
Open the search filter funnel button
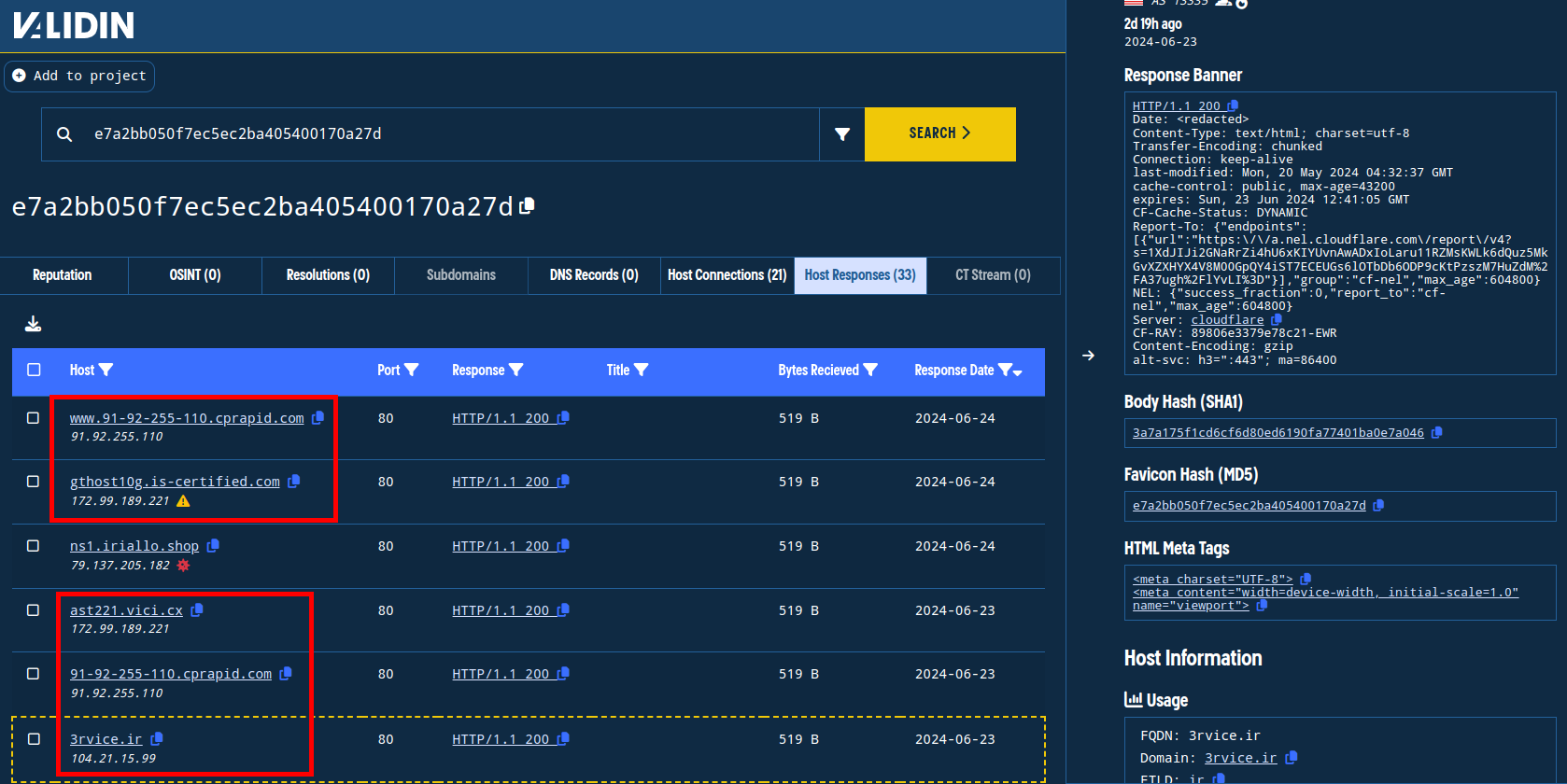(x=842, y=134)
